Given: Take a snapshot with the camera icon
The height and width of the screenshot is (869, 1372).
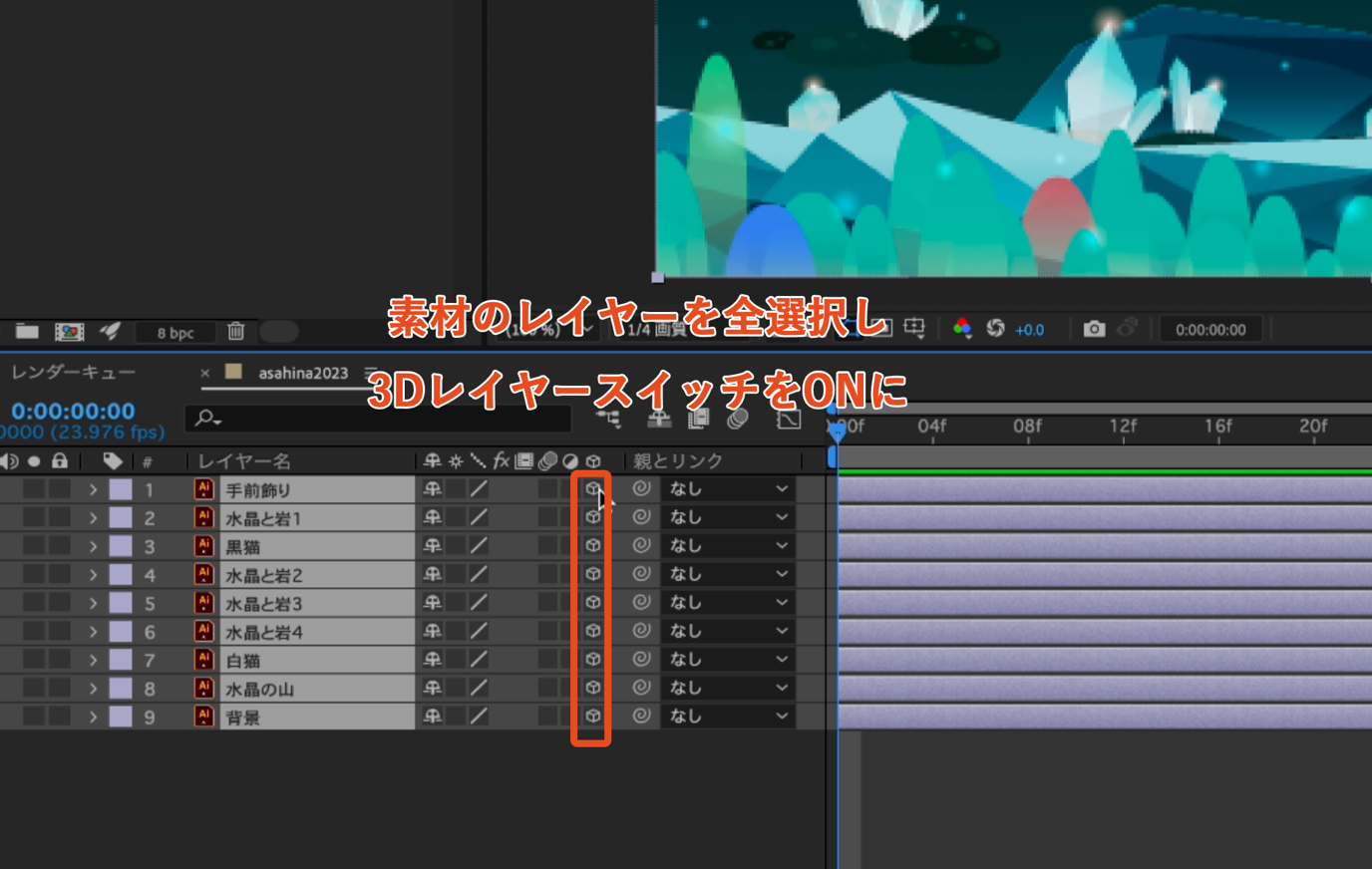Looking at the screenshot, I should point(1094,329).
